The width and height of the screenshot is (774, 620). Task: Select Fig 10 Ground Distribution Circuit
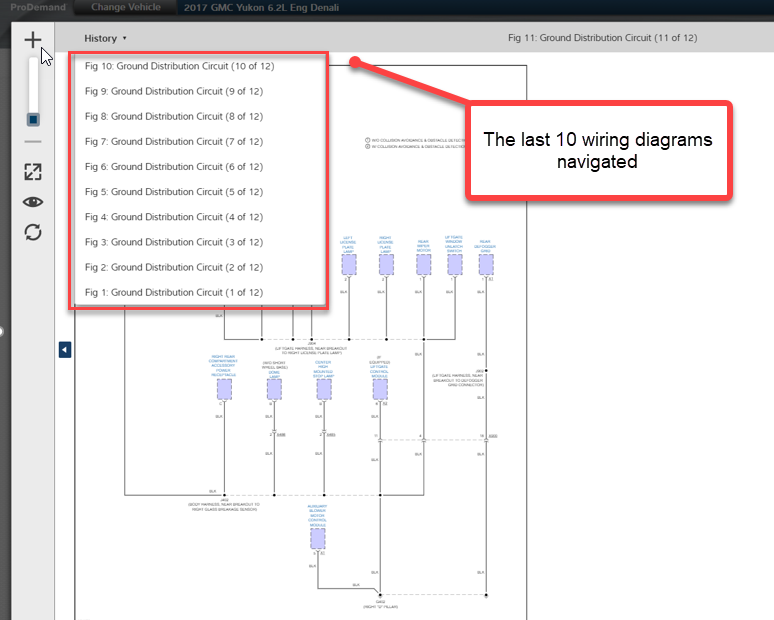coord(179,67)
